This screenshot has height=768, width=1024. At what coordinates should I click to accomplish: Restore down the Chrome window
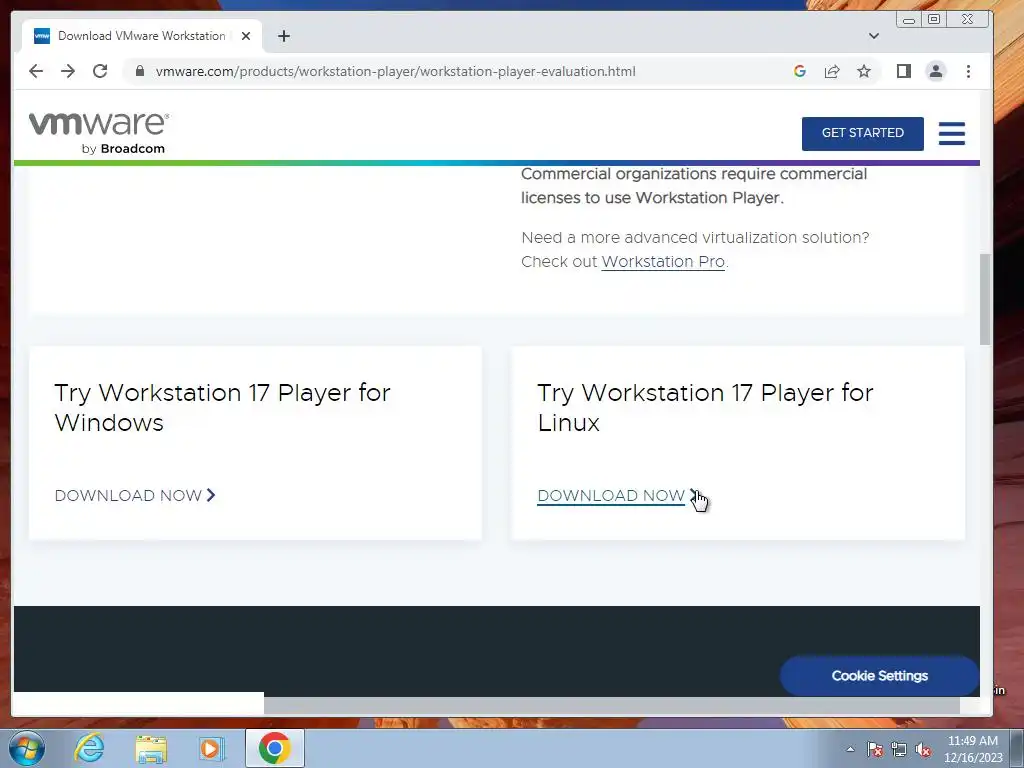point(935,20)
